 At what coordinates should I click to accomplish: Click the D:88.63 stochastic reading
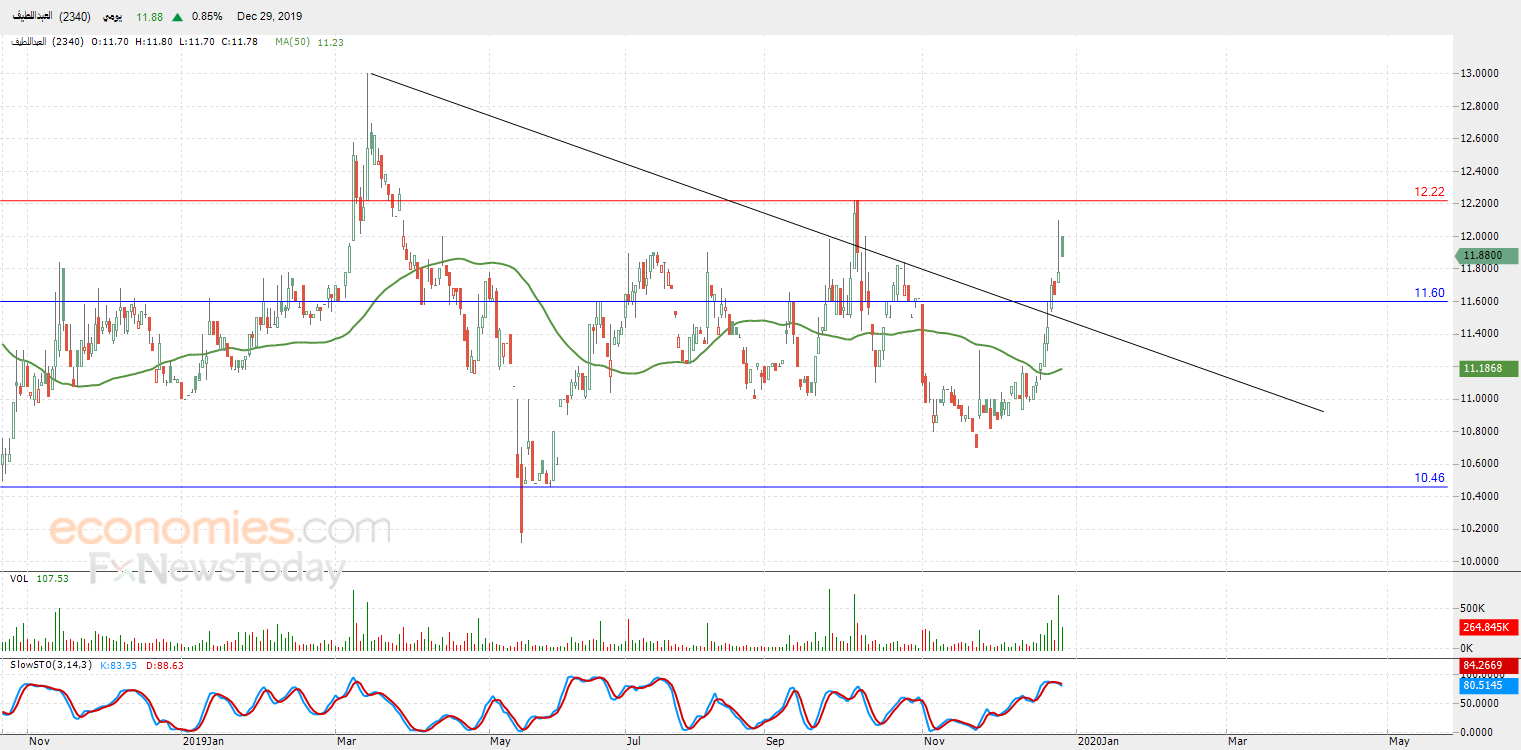pyautogui.click(x=165, y=664)
